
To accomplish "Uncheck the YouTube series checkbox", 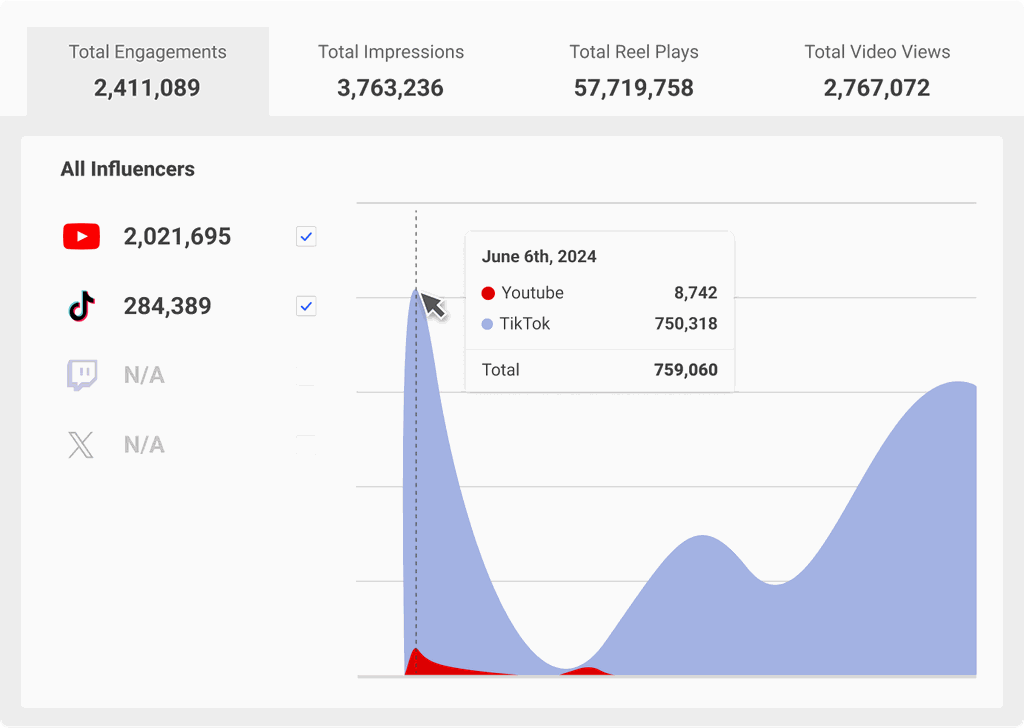I will tap(306, 237).
